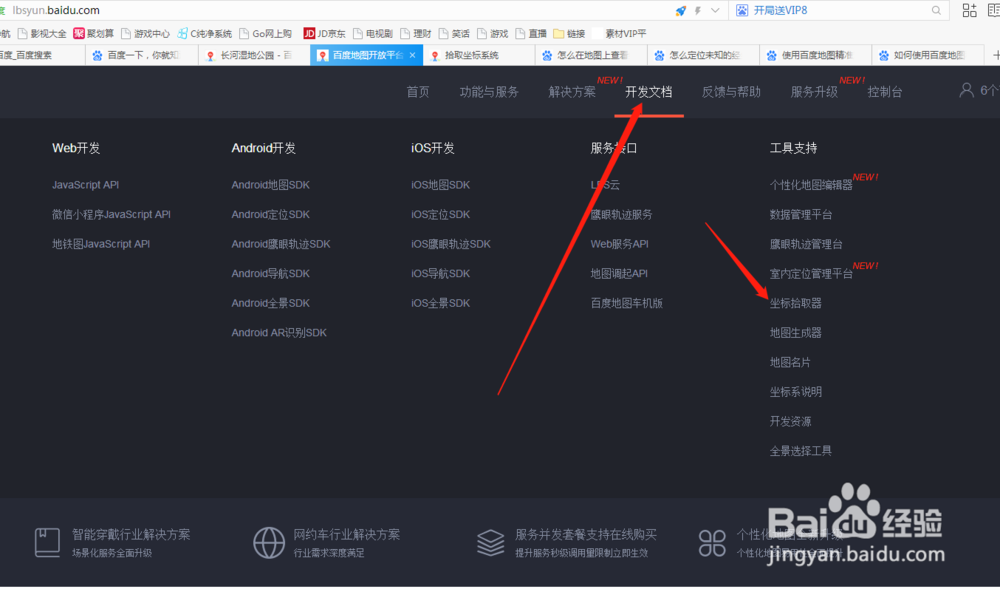Open the browser extensions grid icon
1000x589 pixels.
[x=969, y=10]
